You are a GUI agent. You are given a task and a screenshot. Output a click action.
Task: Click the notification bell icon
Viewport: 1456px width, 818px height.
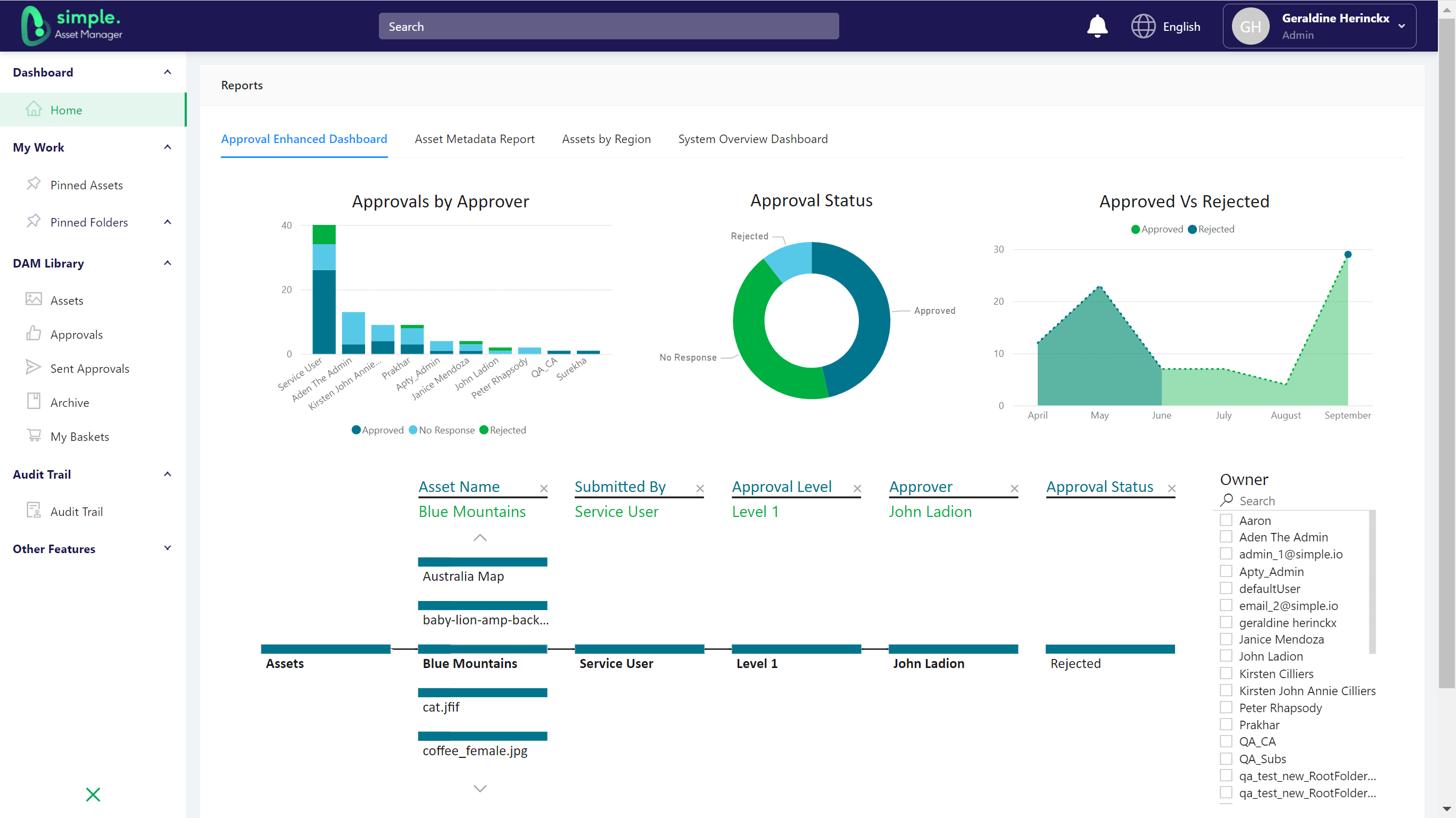click(1097, 26)
